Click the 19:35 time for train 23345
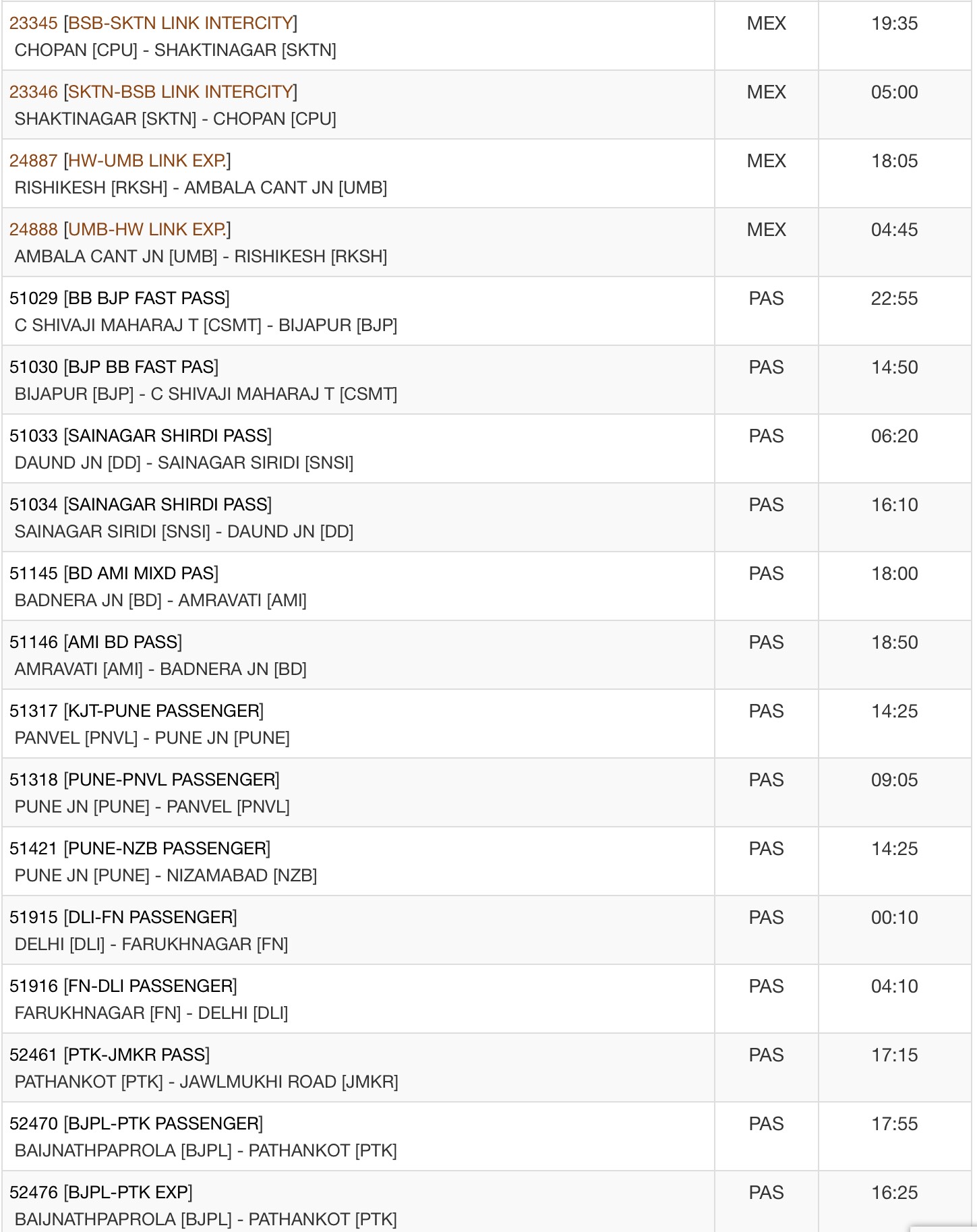The width and height of the screenshot is (977, 1232). pos(894,24)
